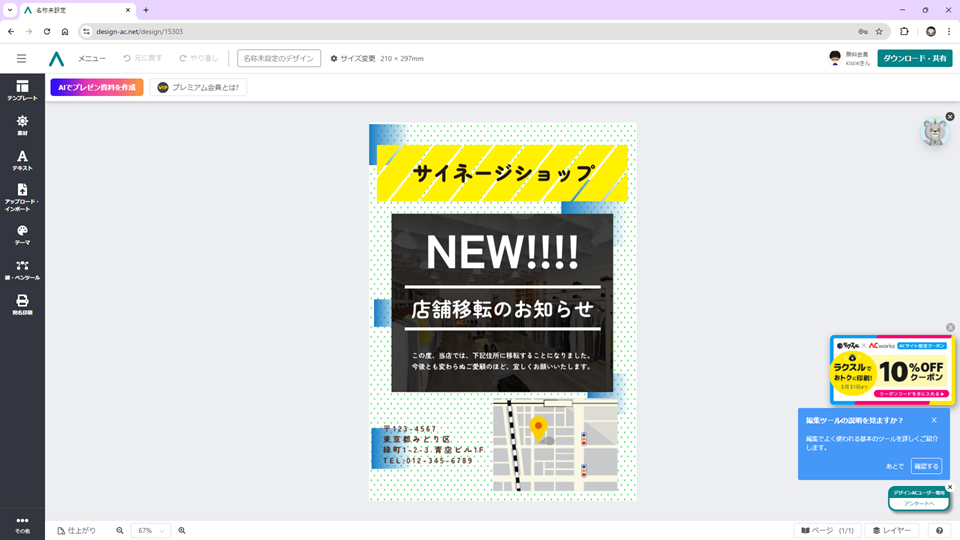Viewport: 960px width, 540px height.
Task: Select the 線・ペンツール pen tool
Action: (x=22, y=270)
